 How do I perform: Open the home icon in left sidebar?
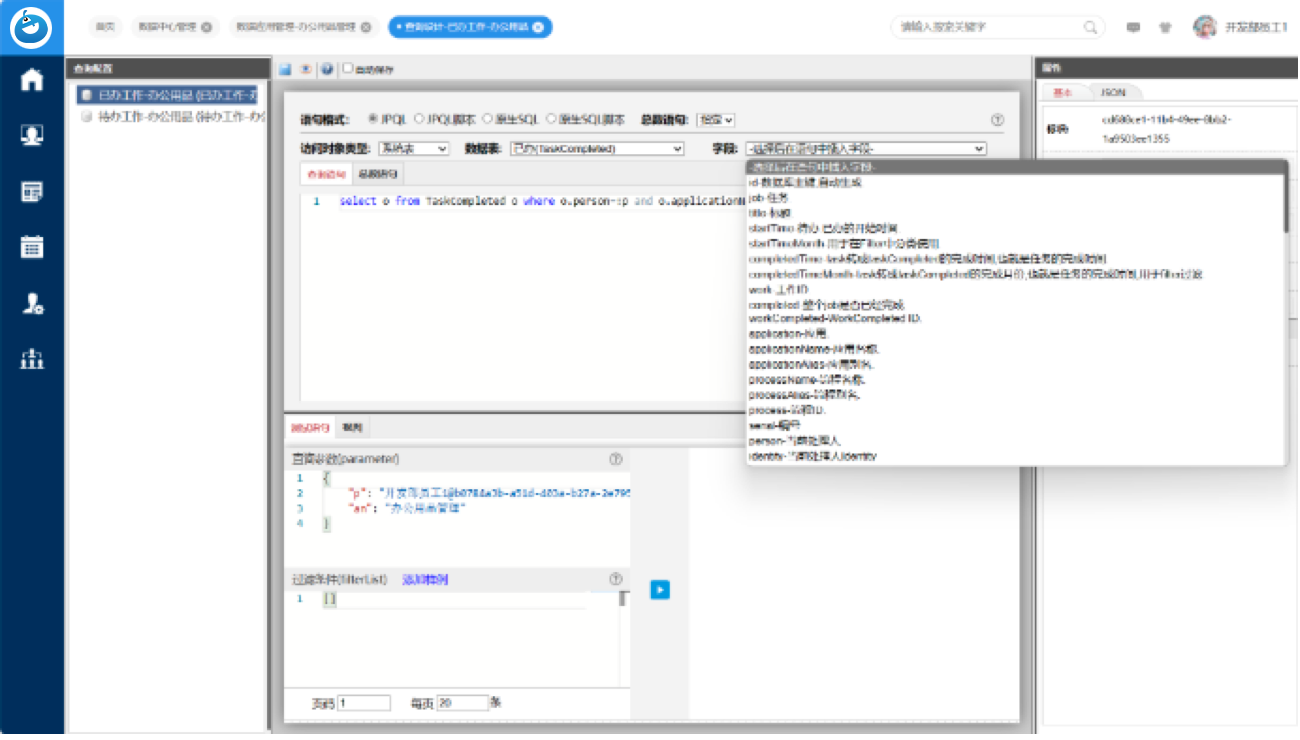click(32, 80)
